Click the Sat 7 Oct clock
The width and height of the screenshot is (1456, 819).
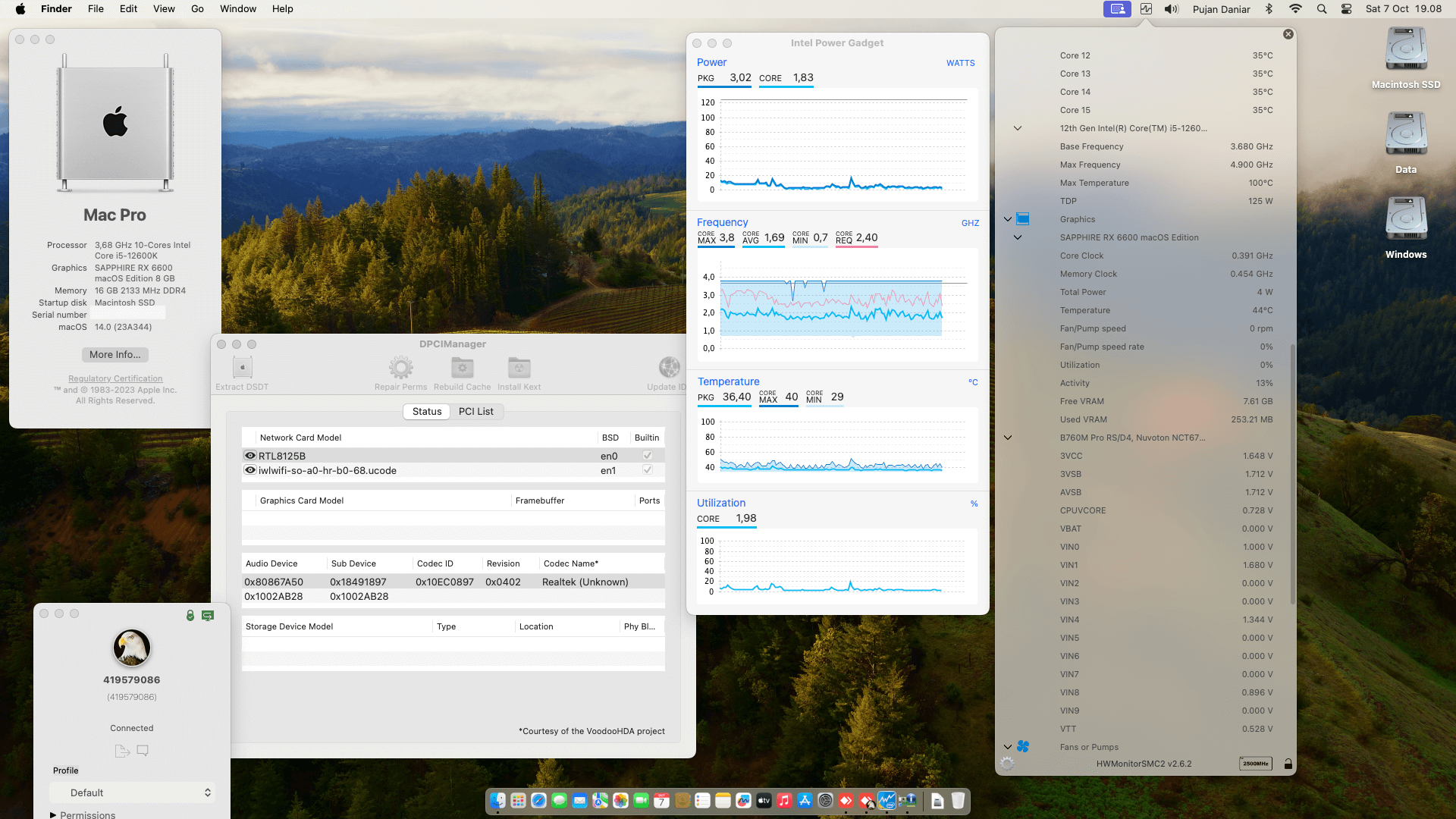point(1404,9)
